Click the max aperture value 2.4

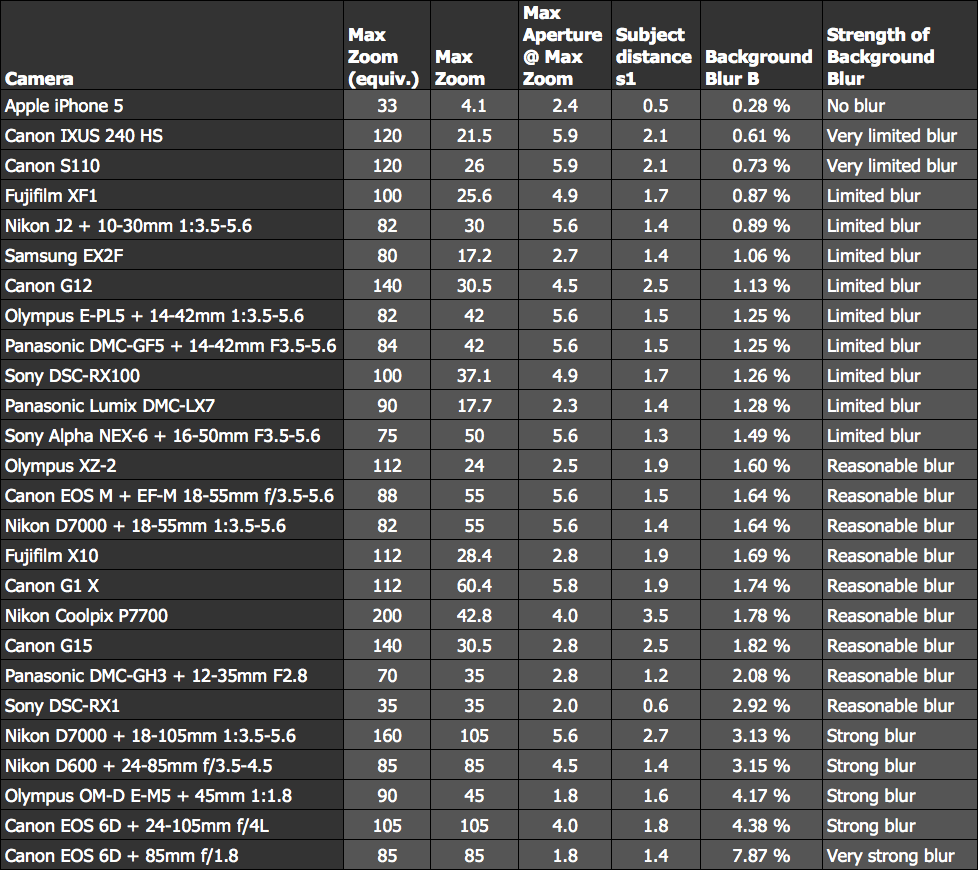click(564, 105)
